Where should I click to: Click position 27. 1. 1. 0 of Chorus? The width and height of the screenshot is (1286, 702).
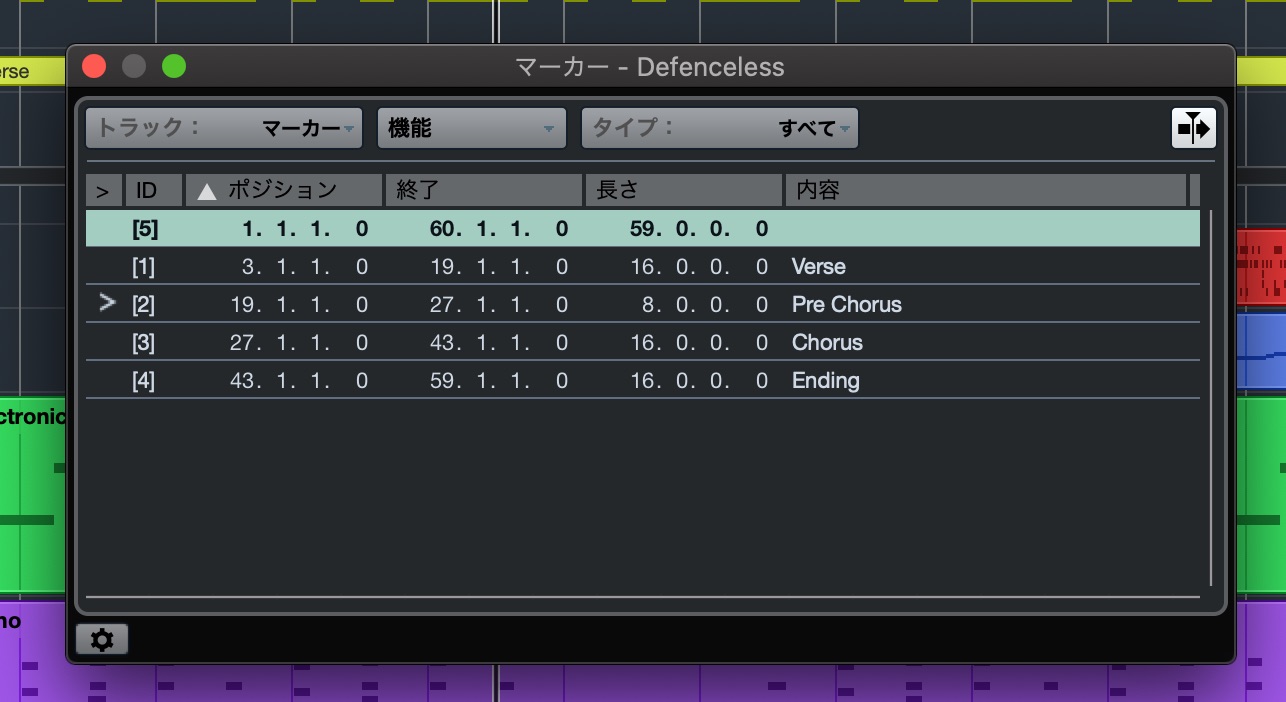point(299,343)
